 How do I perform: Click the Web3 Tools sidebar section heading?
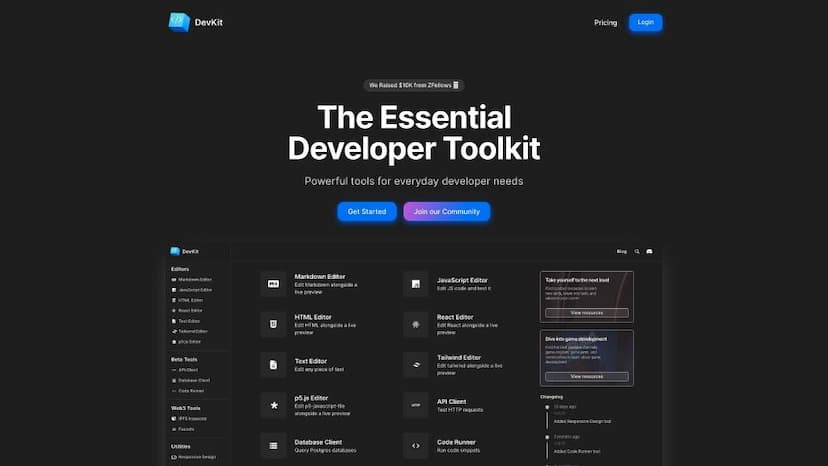click(186, 408)
